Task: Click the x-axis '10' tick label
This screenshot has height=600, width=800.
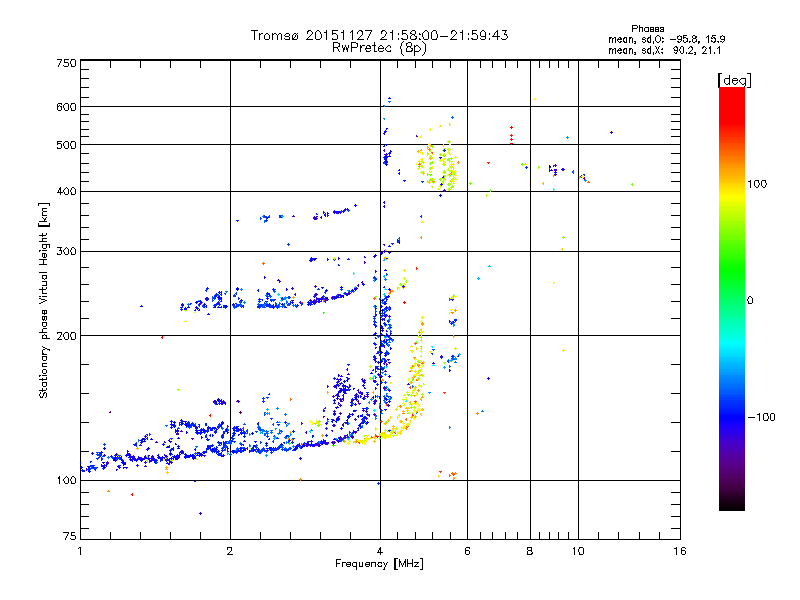Action: (578, 551)
